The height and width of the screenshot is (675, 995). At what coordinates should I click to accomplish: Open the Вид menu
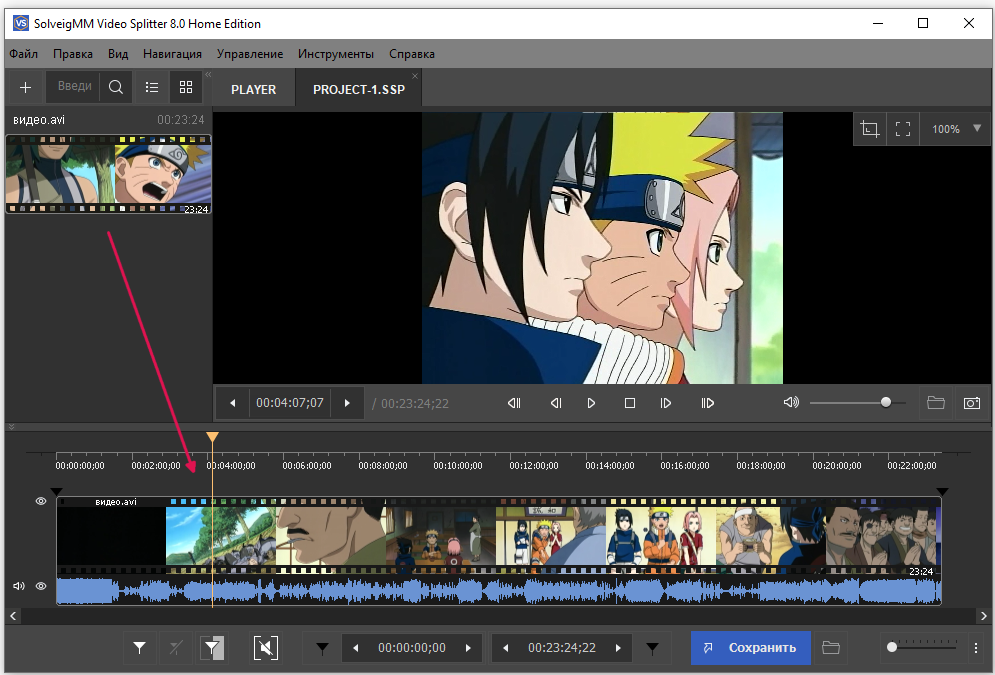[118, 54]
